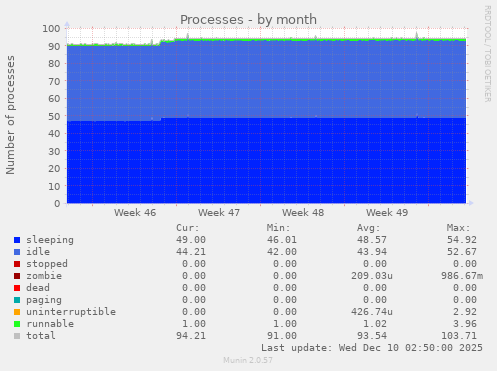
Task: Click total average value 93.54
Action: pyautogui.click(x=372, y=336)
